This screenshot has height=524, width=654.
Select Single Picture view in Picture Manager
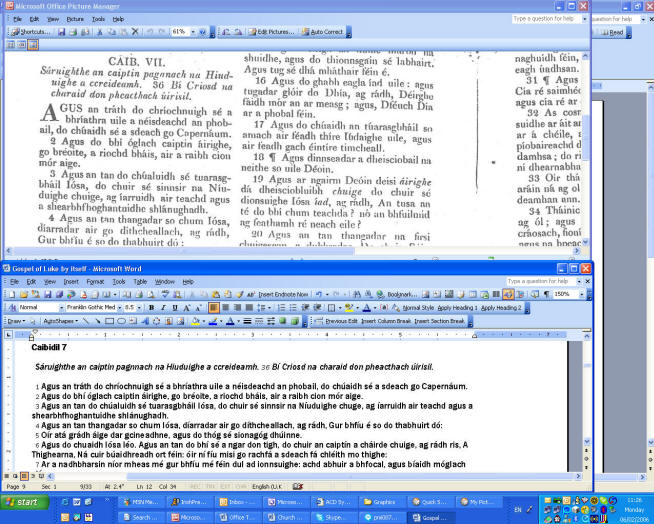click(x=33, y=45)
